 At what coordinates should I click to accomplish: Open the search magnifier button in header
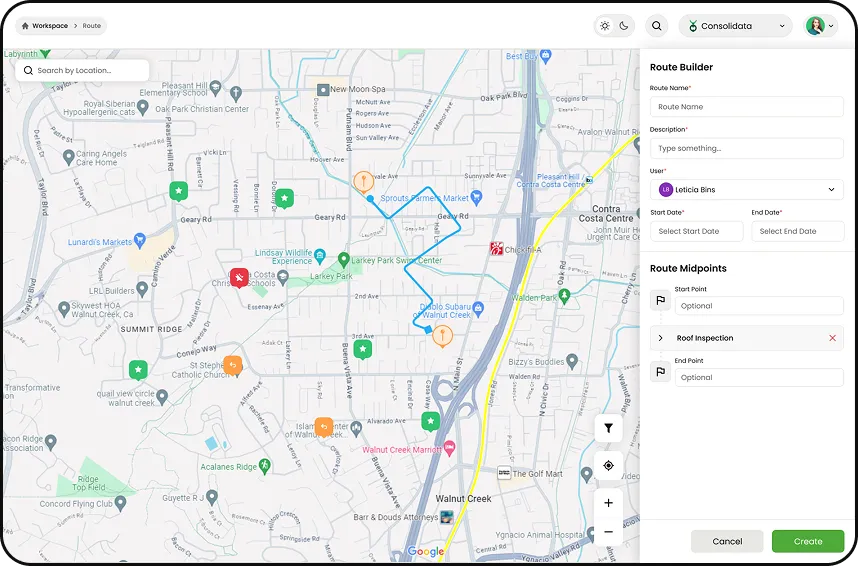(x=657, y=26)
